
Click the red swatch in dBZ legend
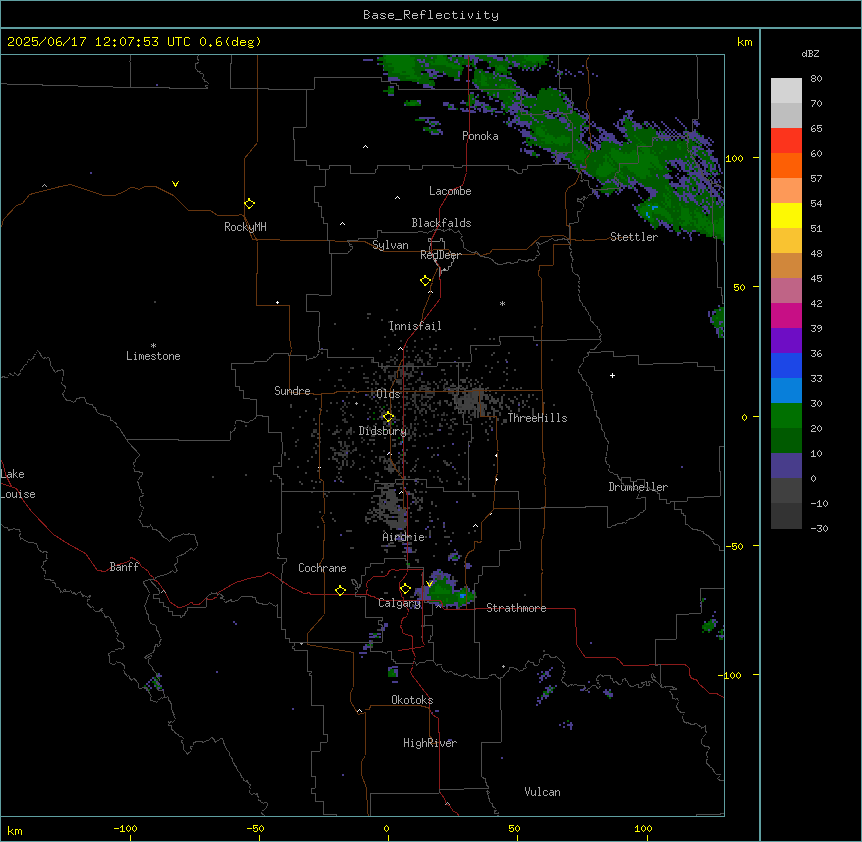[786, 141]
